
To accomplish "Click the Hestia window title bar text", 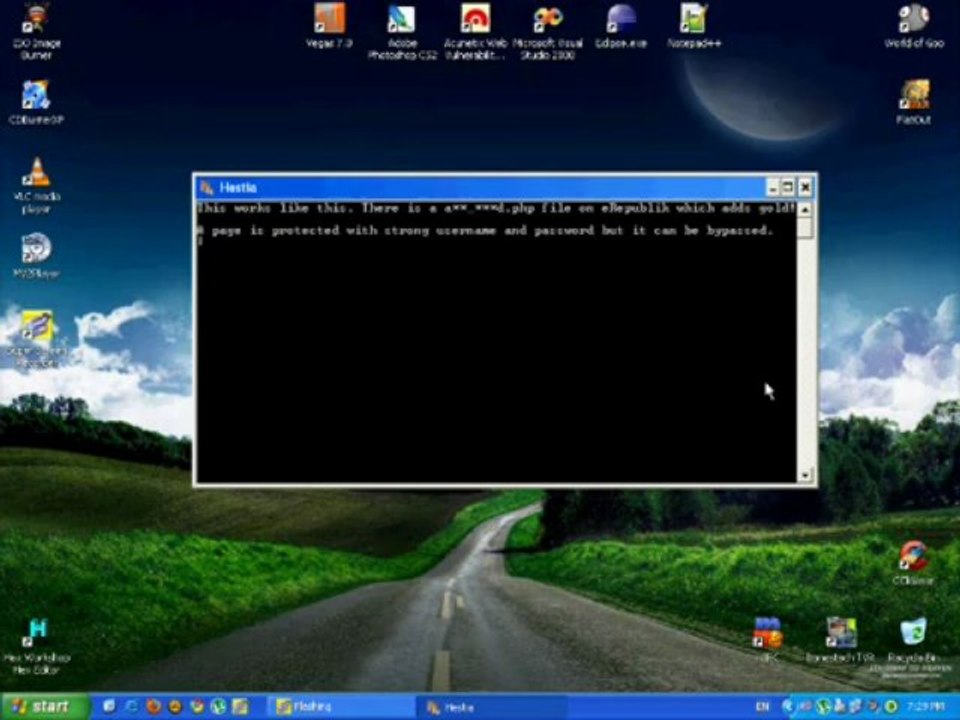I will 238,187.
